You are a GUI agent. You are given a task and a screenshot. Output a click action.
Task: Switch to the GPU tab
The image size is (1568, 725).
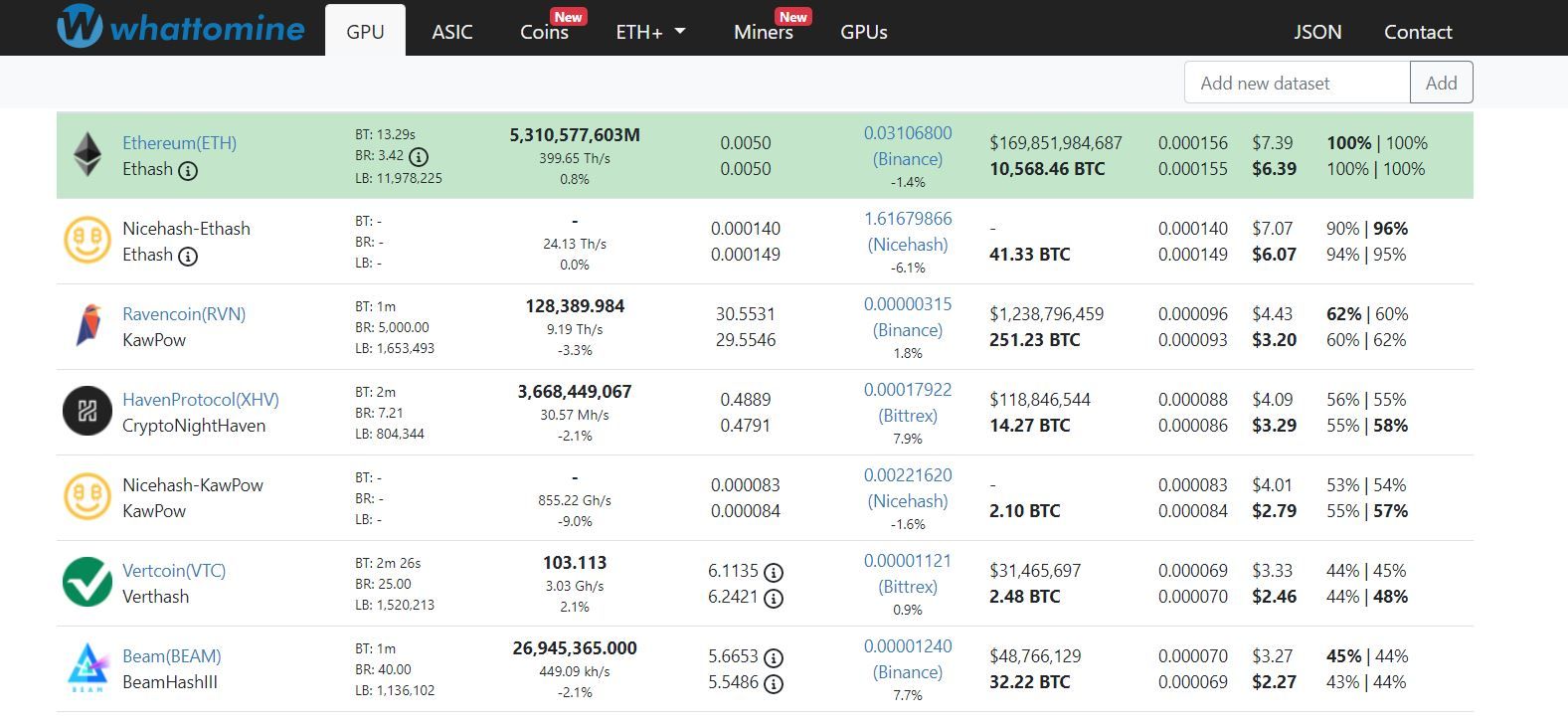[365, 31]
